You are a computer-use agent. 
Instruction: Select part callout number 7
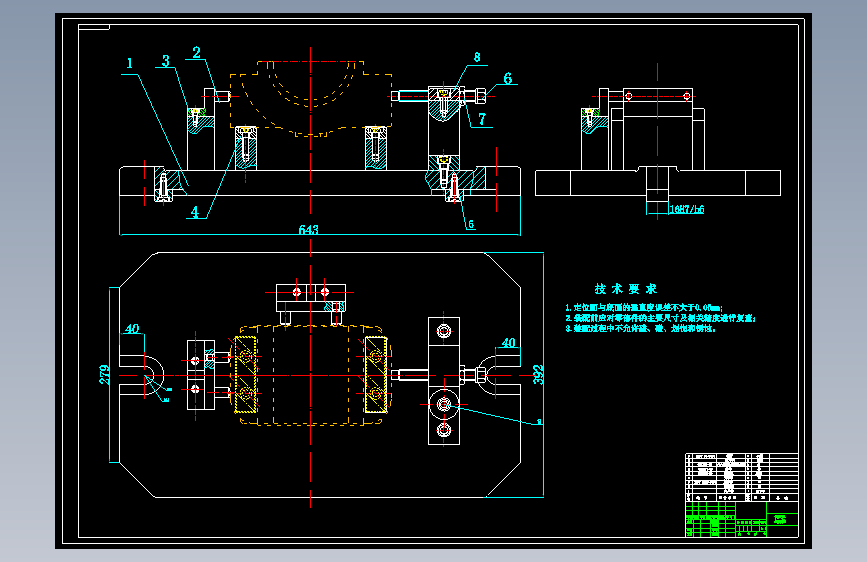point(482,119)
